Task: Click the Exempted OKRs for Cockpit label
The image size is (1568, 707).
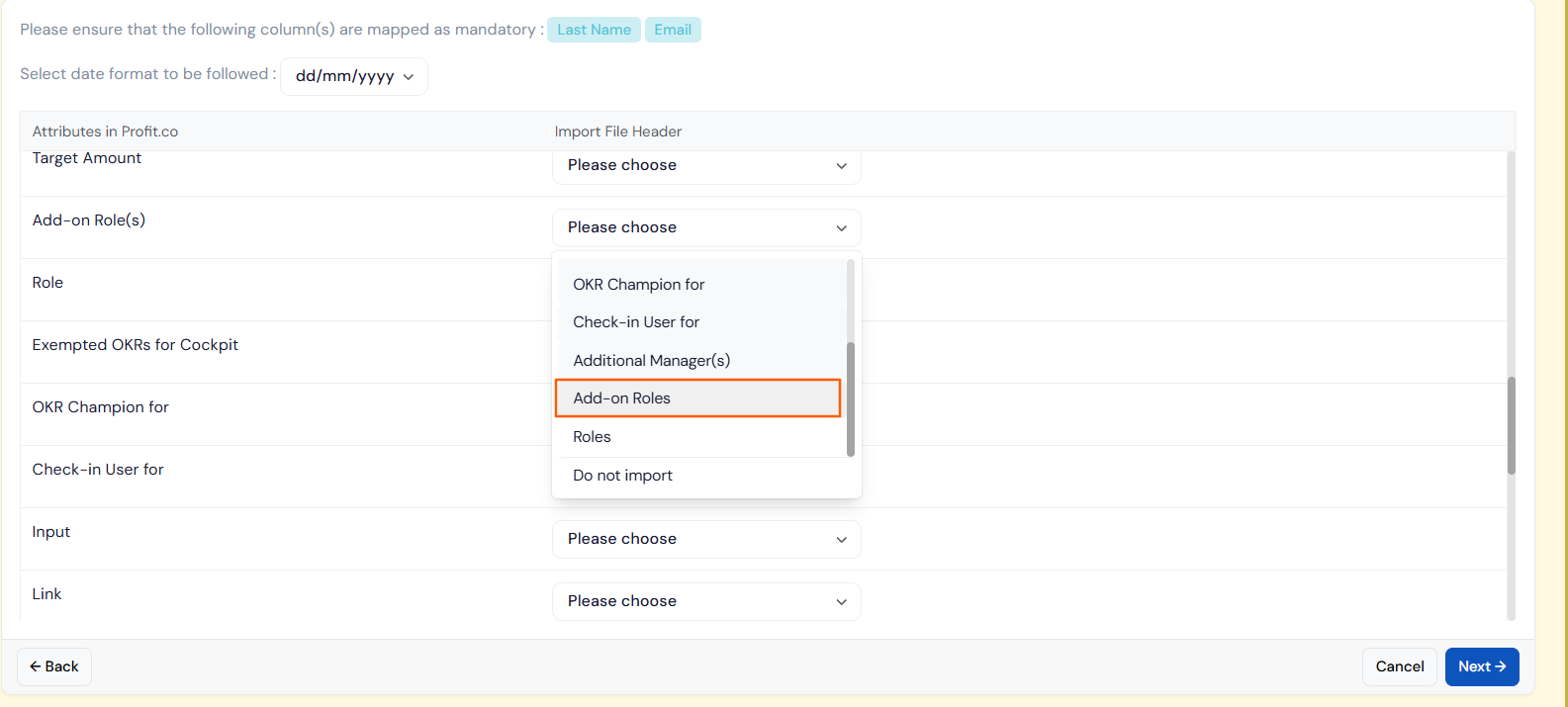Action: pyautogui.click(x=136, y=345)
